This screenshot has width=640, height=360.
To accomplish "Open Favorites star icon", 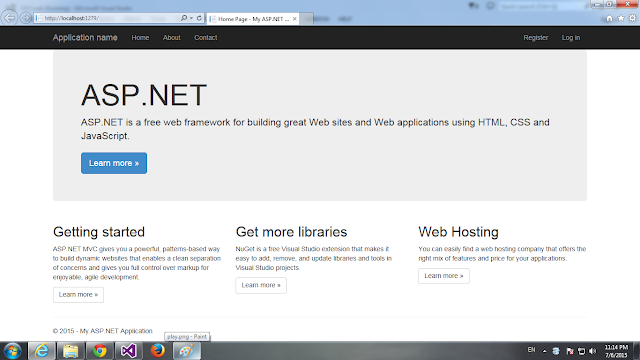I will [x=621, y=18].
